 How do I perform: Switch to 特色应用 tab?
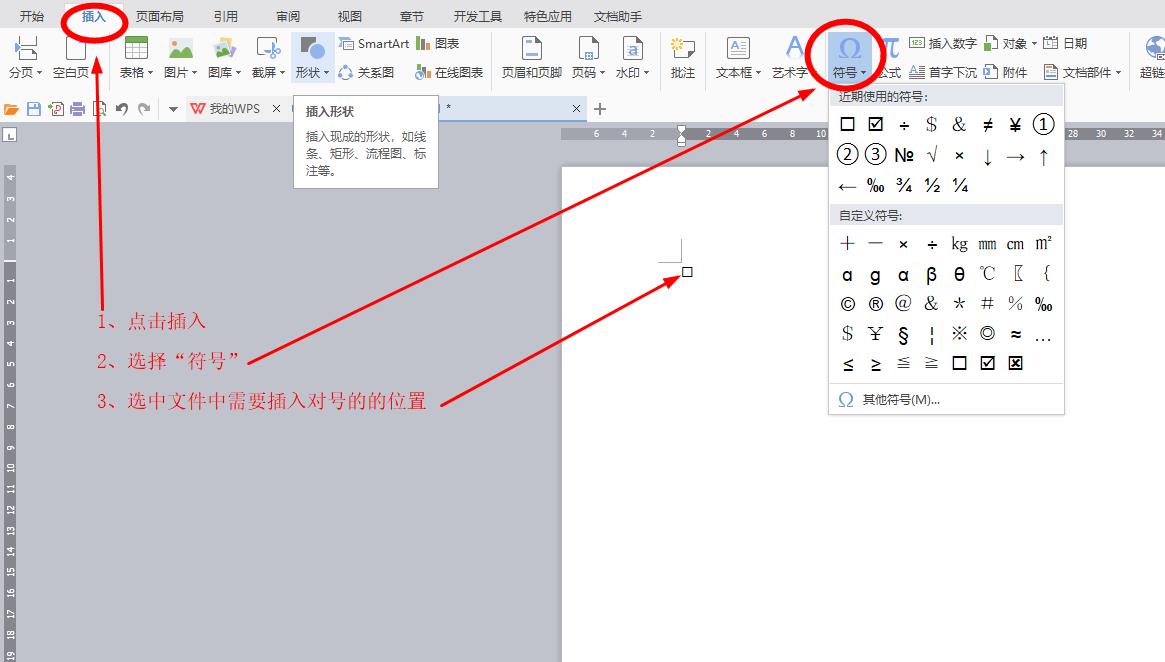click(548, 16)
